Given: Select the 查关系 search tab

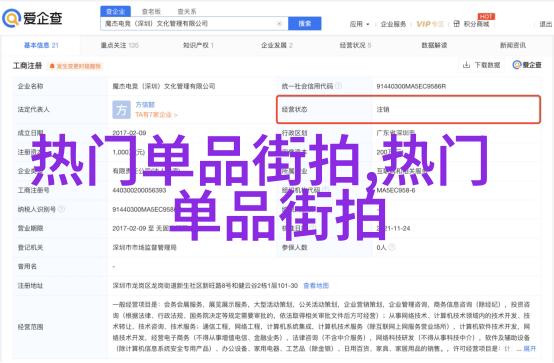Looking at the screenshot, I should coord(187,12).
